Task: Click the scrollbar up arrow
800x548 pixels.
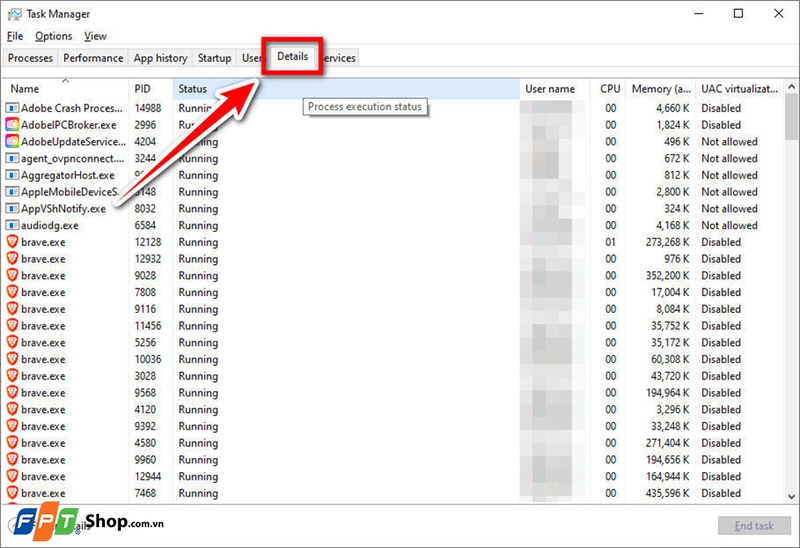Action: [x=791, y=87]
